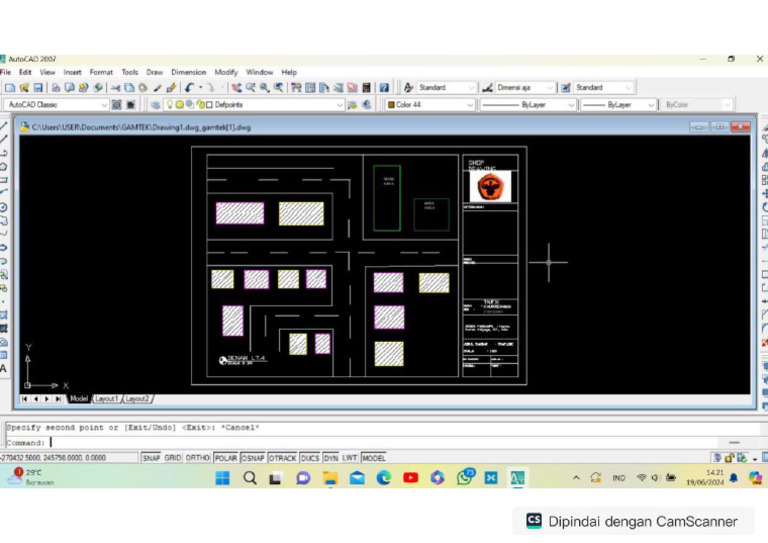Switch to the Layout1 tab
This screenshot has width=768, height=543.
coord(107,399)
